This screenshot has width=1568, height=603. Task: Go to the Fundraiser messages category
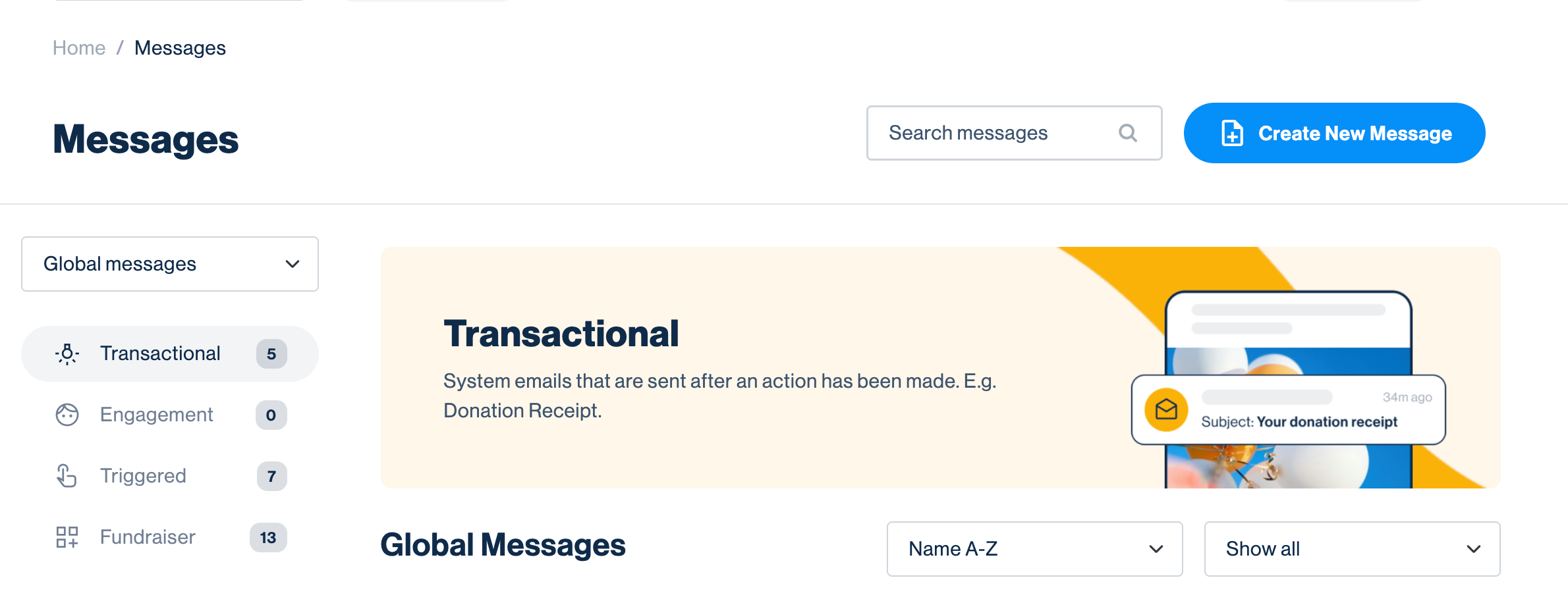click(x=148, y=537)
